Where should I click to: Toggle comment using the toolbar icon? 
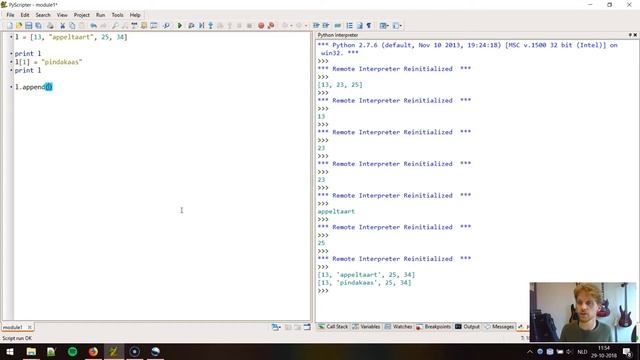point(338,26)
